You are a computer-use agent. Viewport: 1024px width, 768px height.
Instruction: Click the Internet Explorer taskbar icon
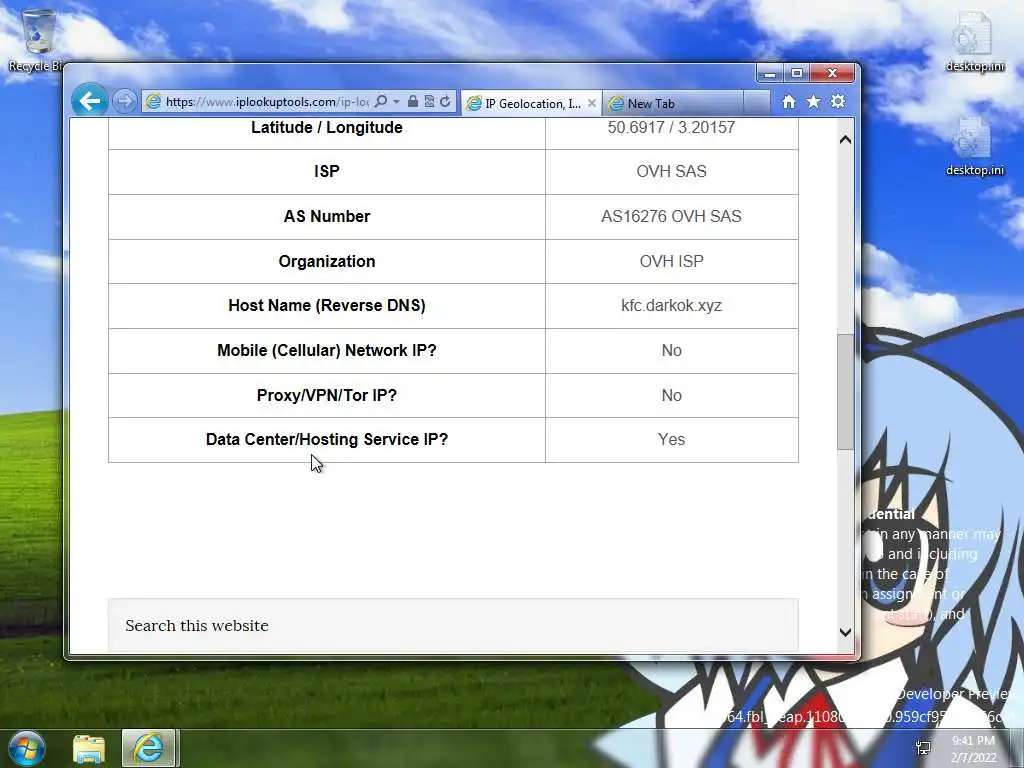coord(148,748)
